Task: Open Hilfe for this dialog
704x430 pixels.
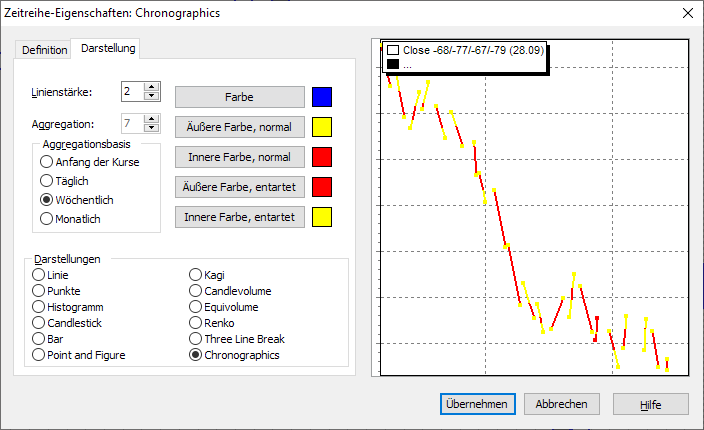Action: (651, 404)
